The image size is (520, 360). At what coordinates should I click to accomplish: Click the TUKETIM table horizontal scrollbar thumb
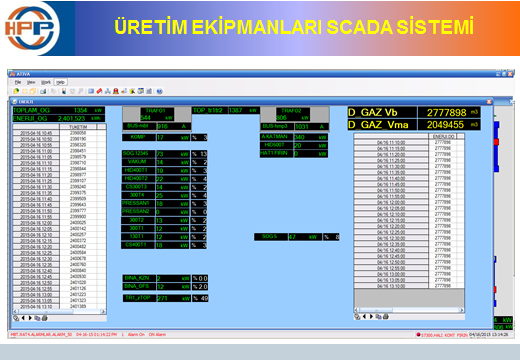[45, 312]
